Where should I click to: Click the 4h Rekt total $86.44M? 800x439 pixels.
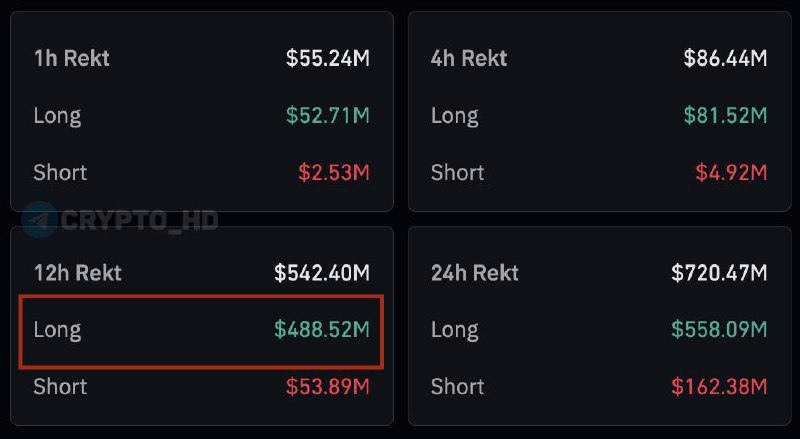click(x=726, y=58)
